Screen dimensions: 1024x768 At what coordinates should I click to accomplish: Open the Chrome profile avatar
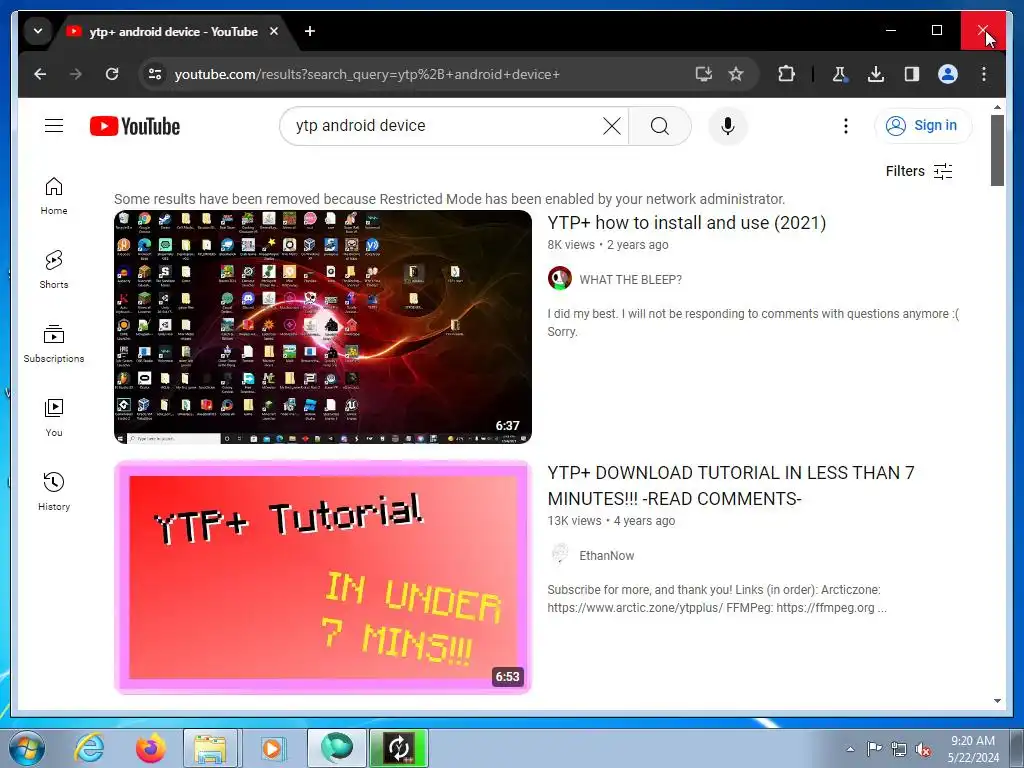[x=948, y=74]
